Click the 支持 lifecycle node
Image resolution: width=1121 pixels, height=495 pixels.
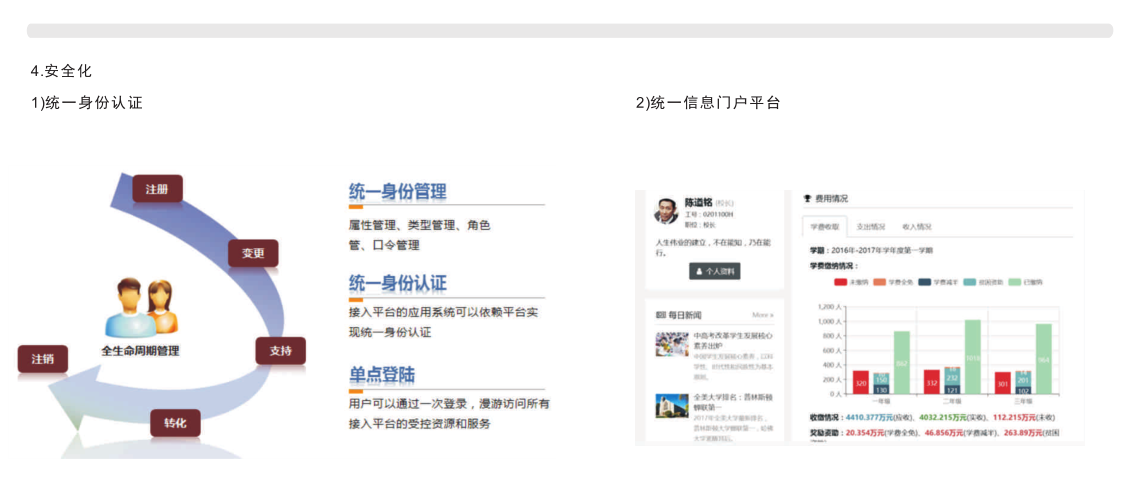pos(280,351)
